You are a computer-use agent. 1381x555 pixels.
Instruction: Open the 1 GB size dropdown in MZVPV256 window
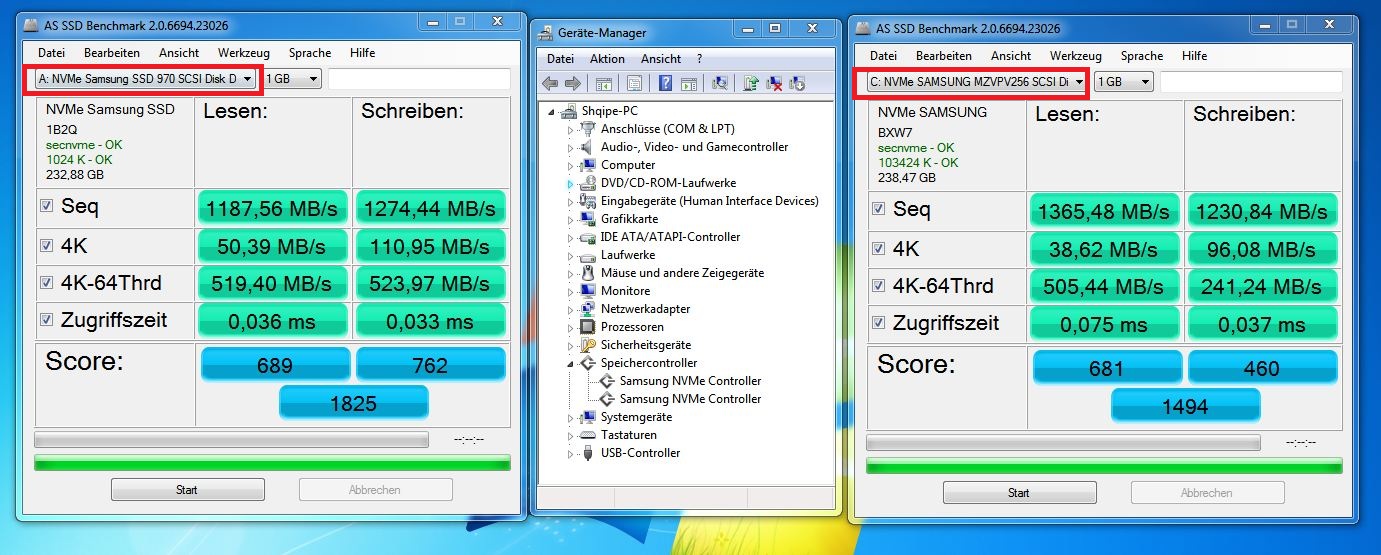[1124, 82]
